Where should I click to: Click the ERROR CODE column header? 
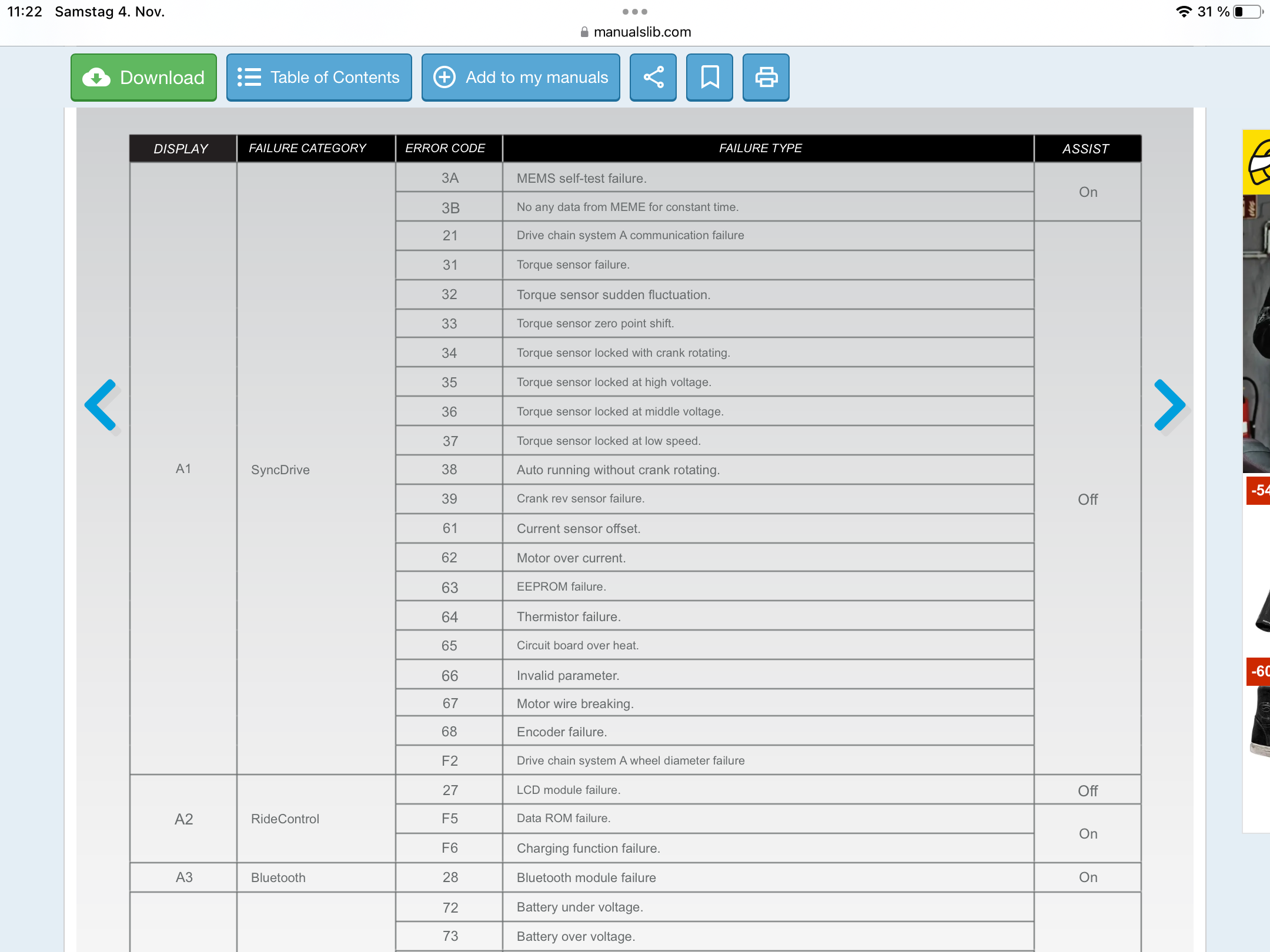tap(445, 148)
